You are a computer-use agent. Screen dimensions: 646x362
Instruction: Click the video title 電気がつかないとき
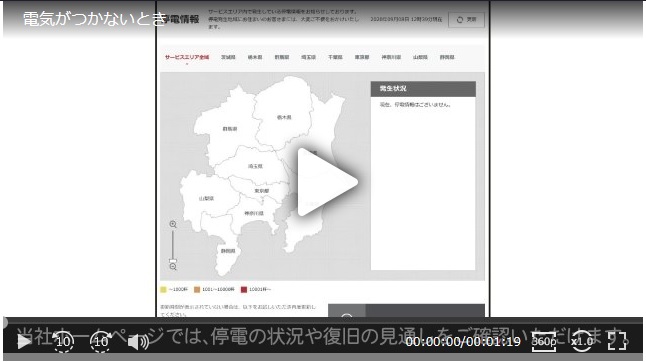point(94,19)
